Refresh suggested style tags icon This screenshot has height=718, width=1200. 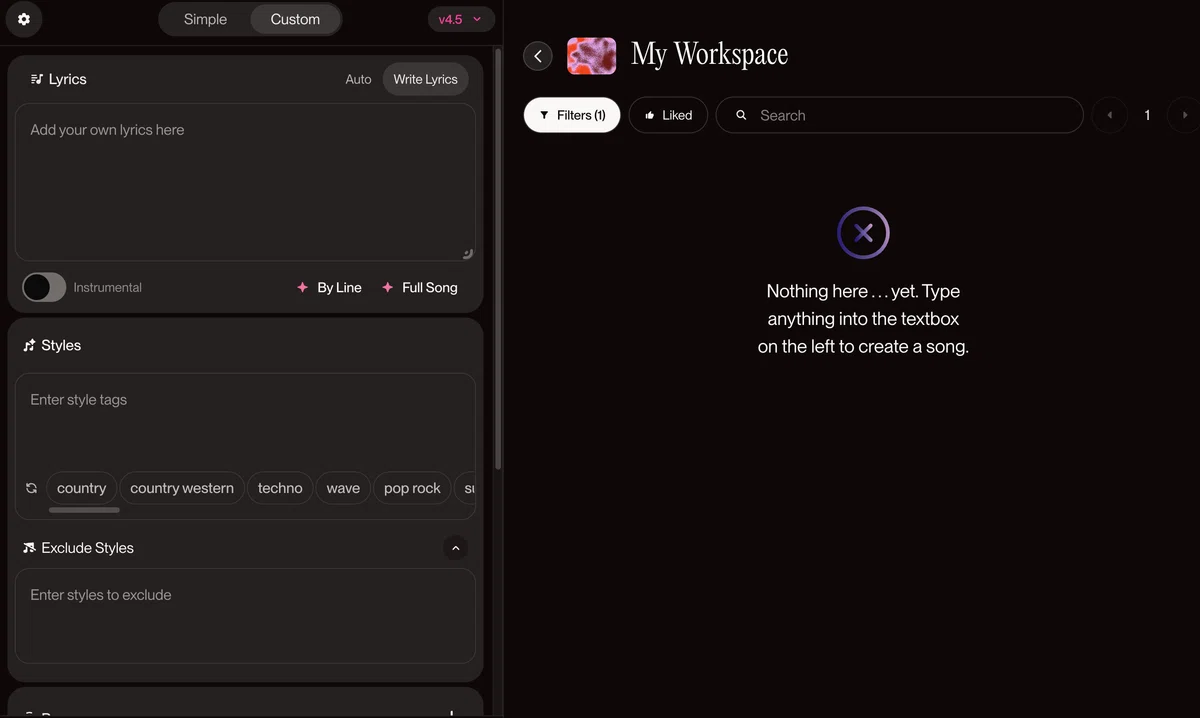click(x=31, y=488)
